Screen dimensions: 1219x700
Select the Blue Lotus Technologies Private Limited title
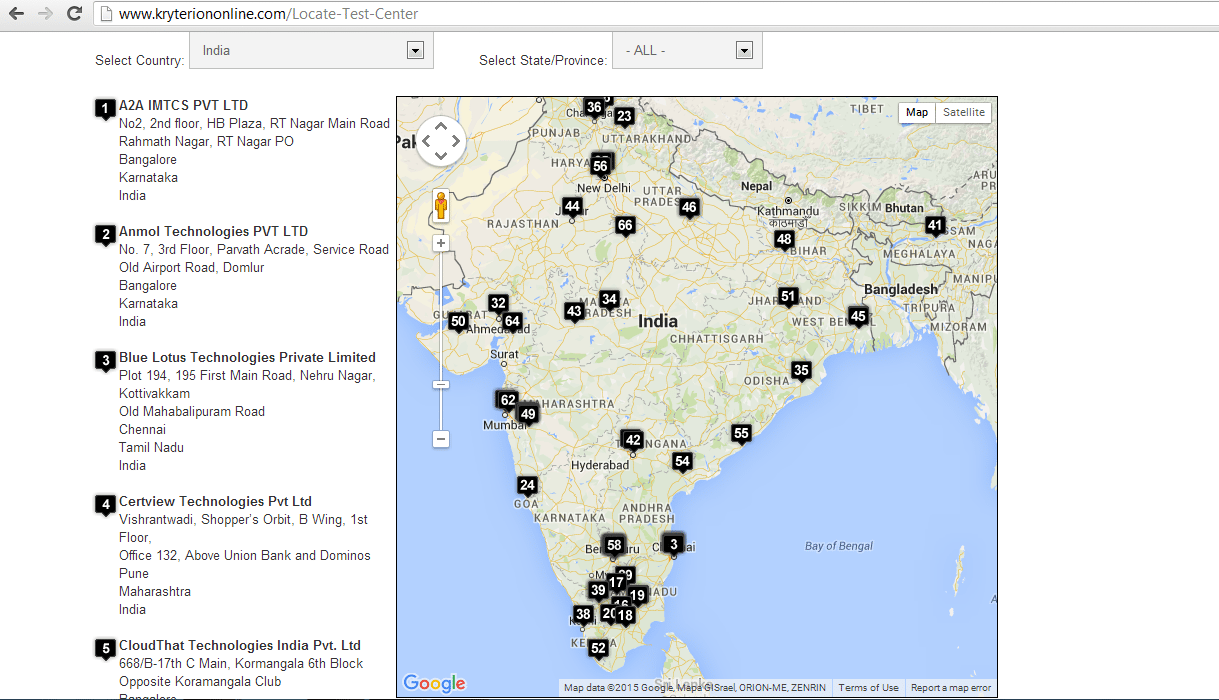pos(247,357)
